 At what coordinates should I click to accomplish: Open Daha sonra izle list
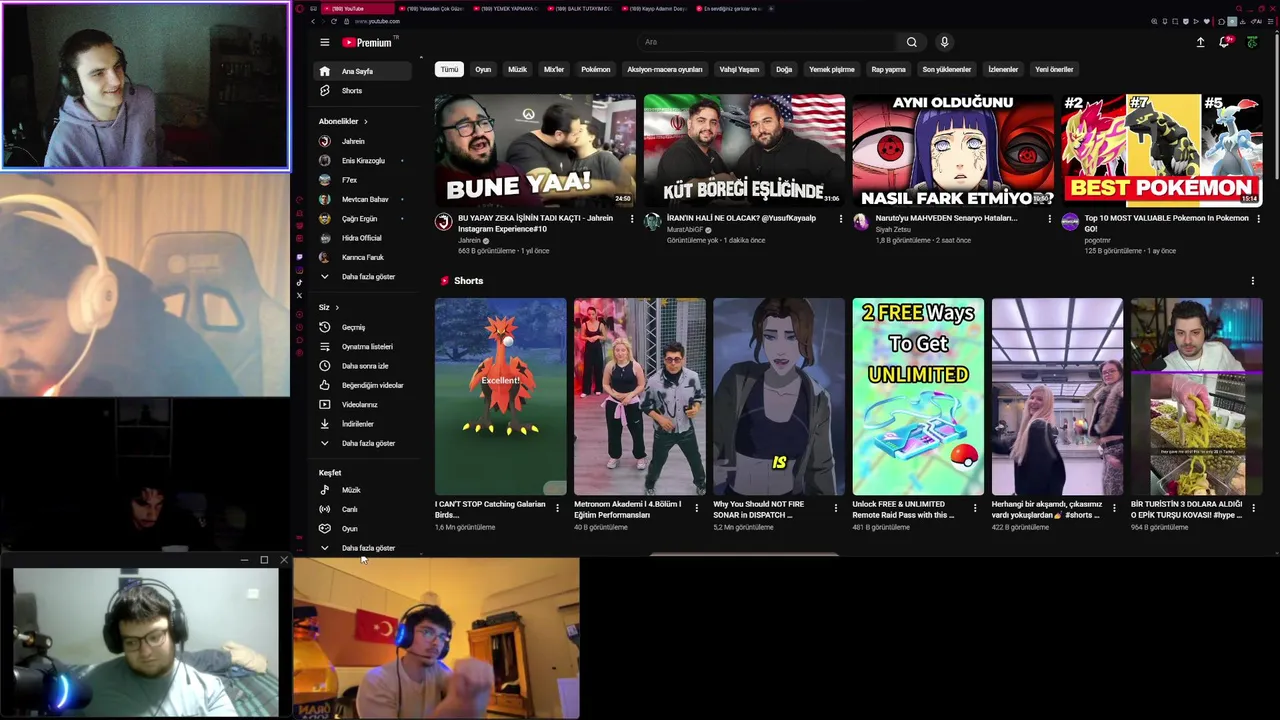click(x=362, y=366)
